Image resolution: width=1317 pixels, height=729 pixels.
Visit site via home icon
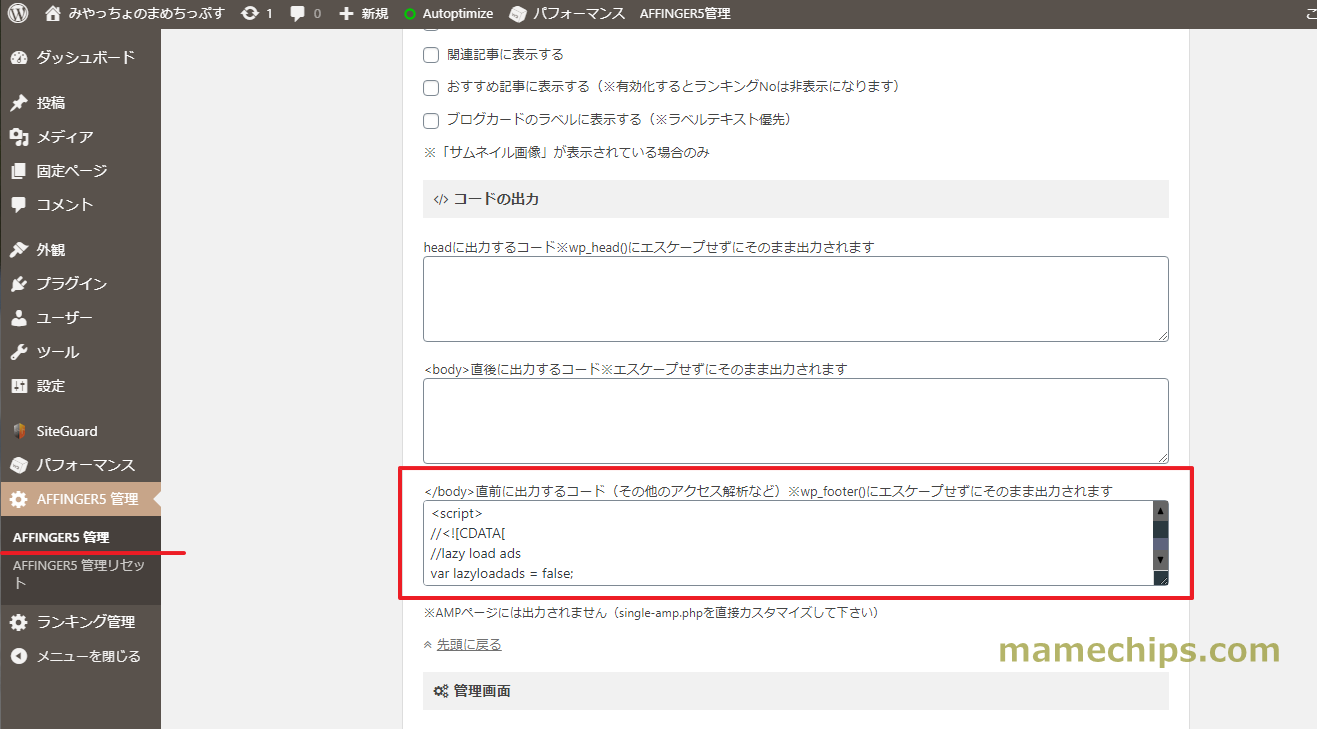[53, 14]
